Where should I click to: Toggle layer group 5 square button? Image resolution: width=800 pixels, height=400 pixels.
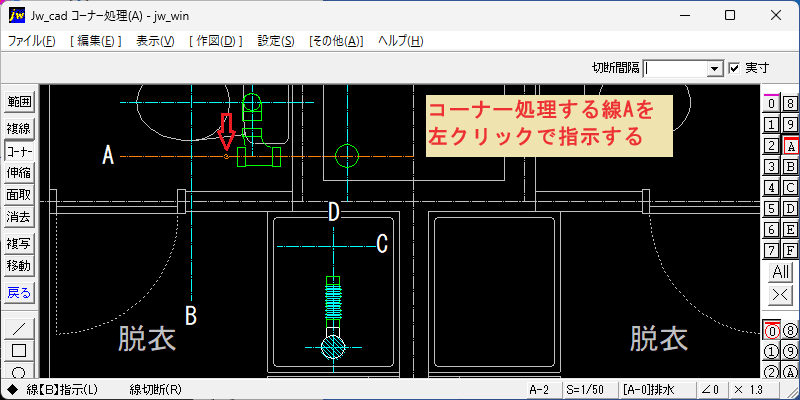tap(771, 208)
